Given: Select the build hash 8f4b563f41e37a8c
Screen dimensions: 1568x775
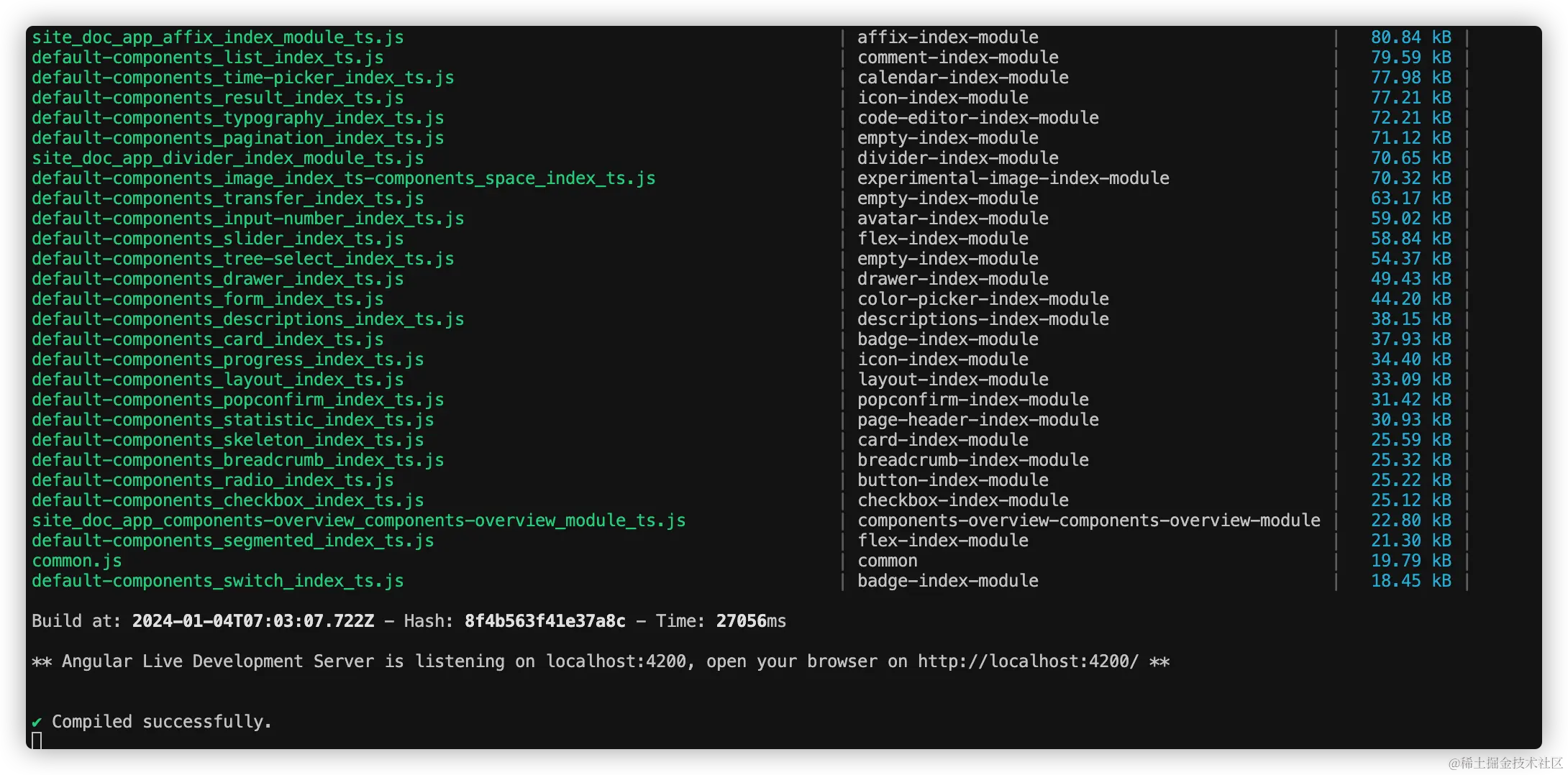Looking at the screenshot, I should click(544, 621).
